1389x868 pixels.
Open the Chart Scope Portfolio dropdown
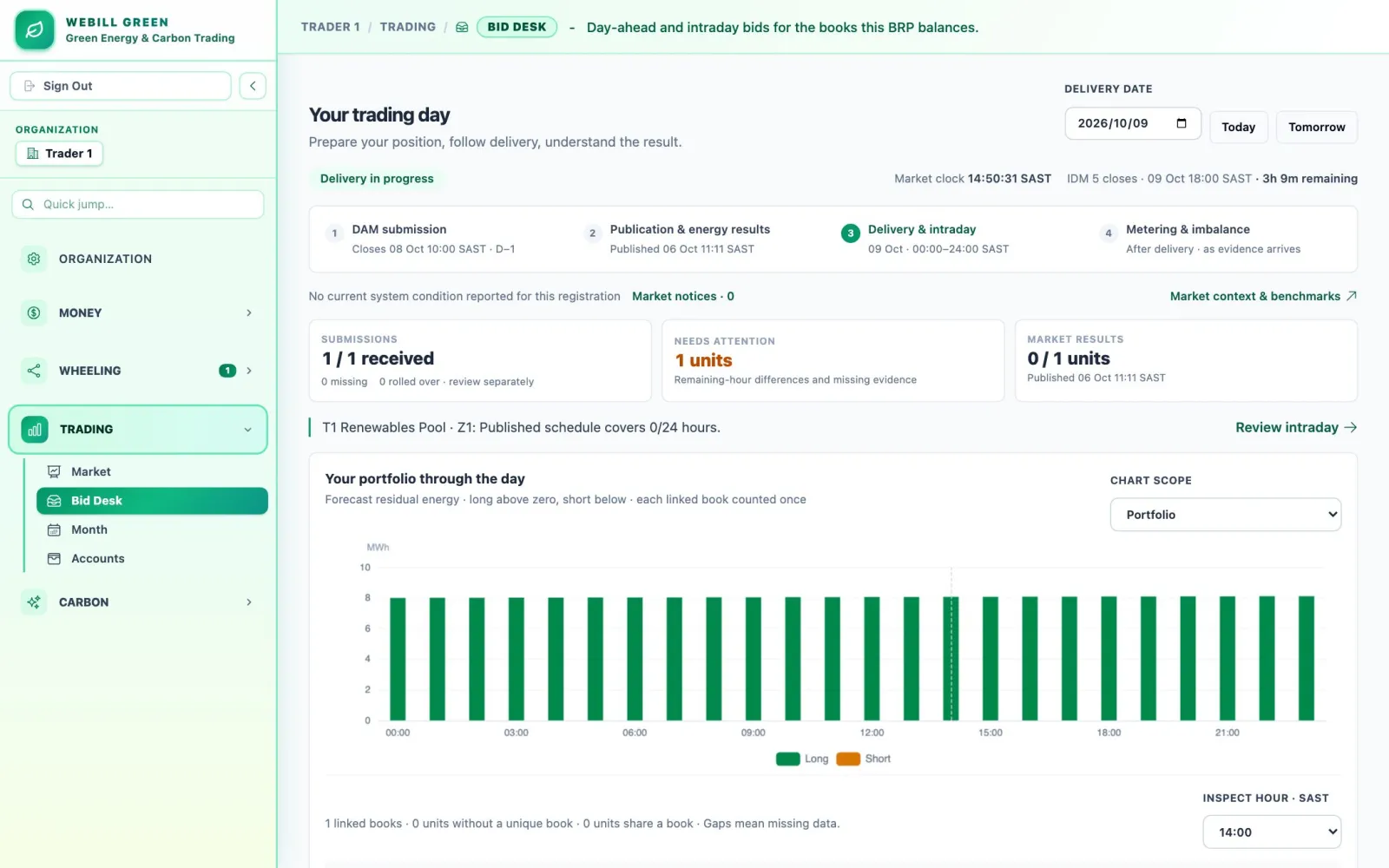click(x=1225, y=515)
